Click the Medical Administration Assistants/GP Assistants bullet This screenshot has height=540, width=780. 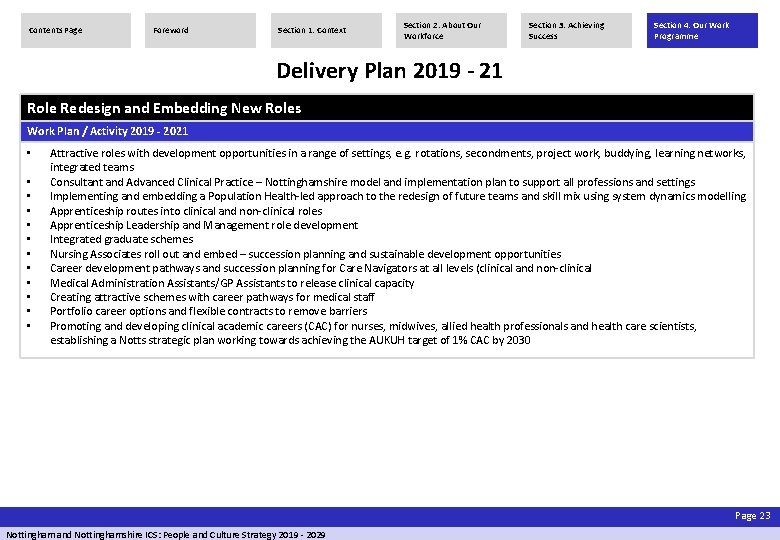pyautogui.click(x=232, y=283)
